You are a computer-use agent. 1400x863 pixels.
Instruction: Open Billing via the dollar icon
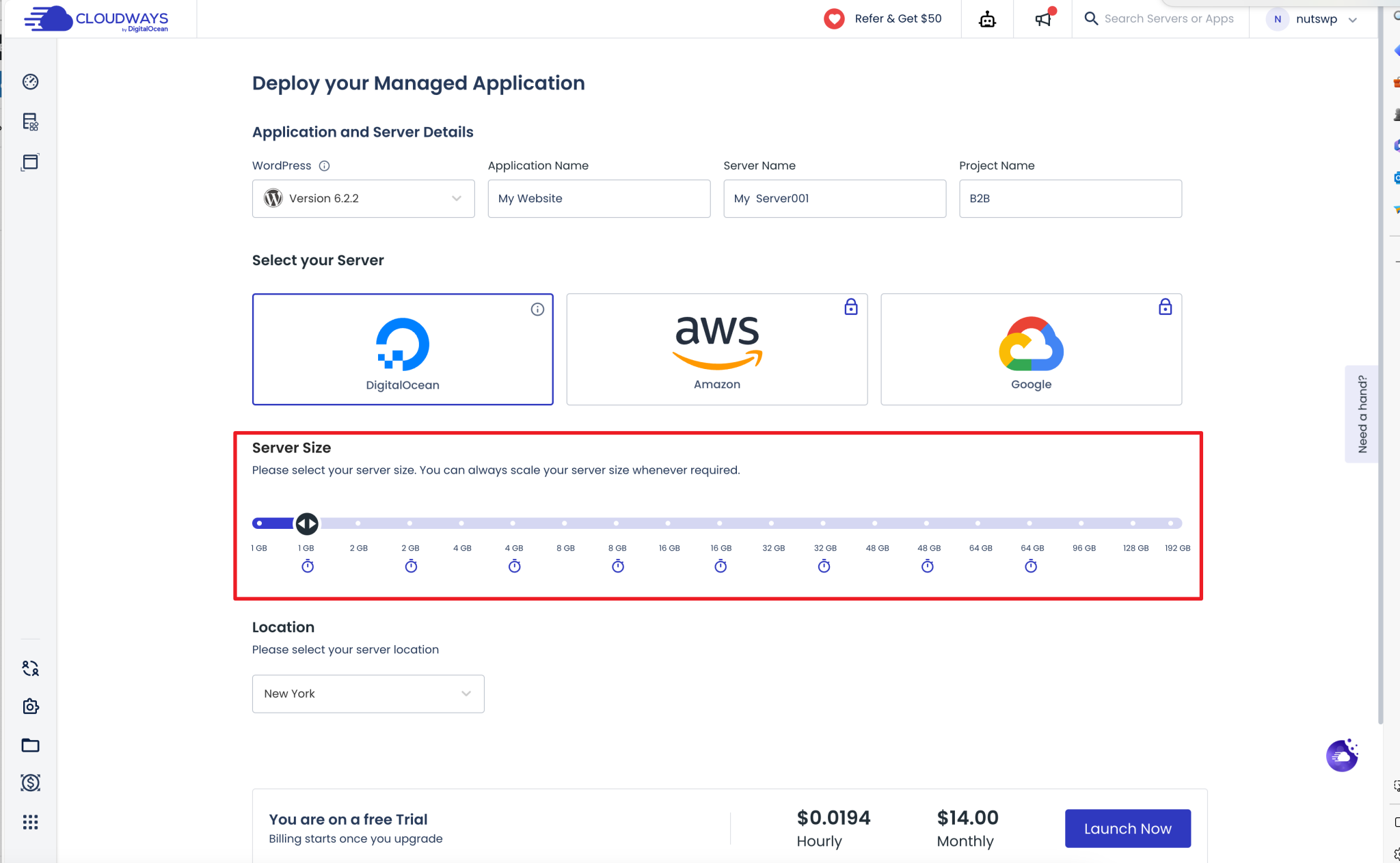[x=30, y=783]
